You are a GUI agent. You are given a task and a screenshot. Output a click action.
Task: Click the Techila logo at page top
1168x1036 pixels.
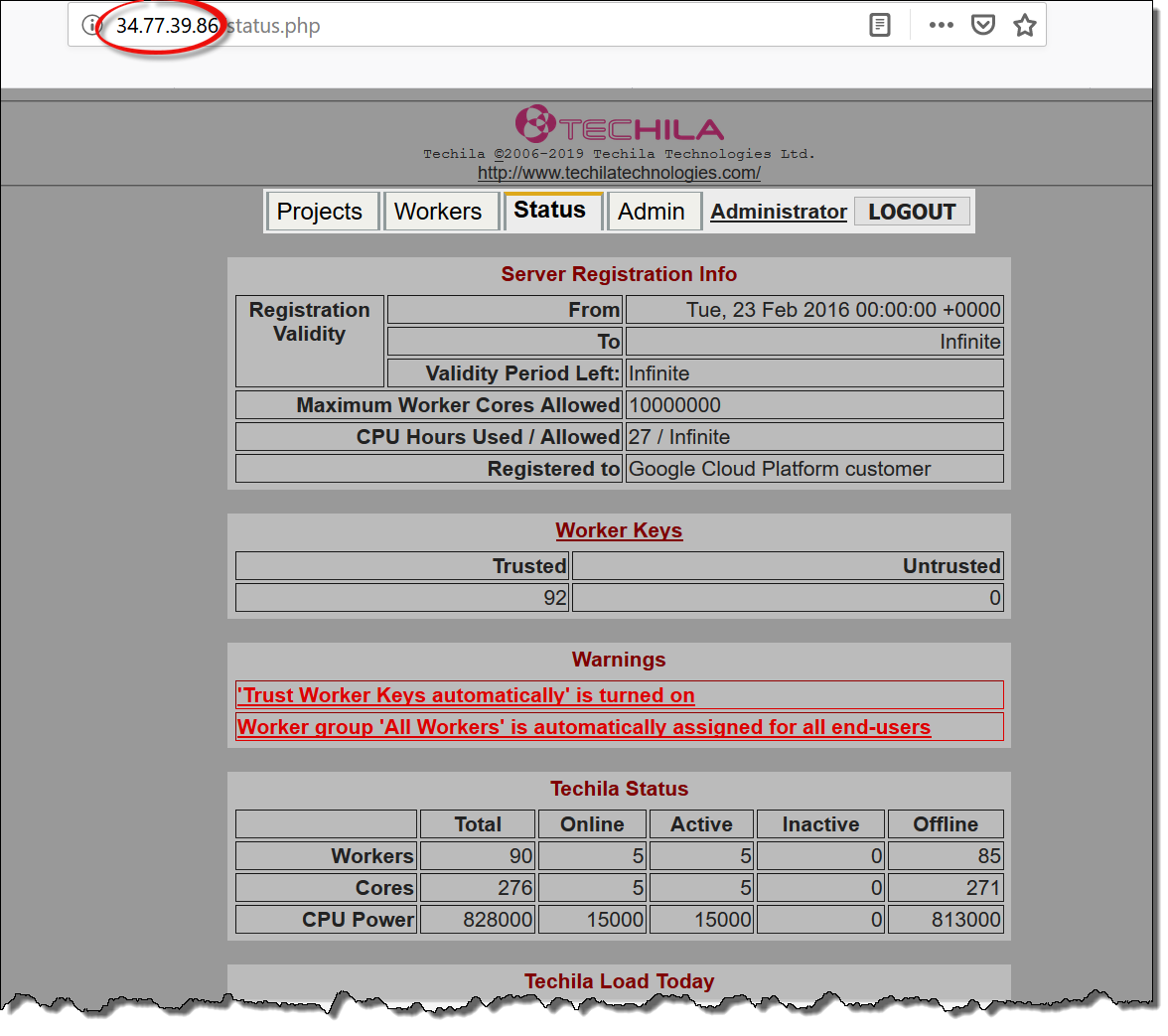619,125
